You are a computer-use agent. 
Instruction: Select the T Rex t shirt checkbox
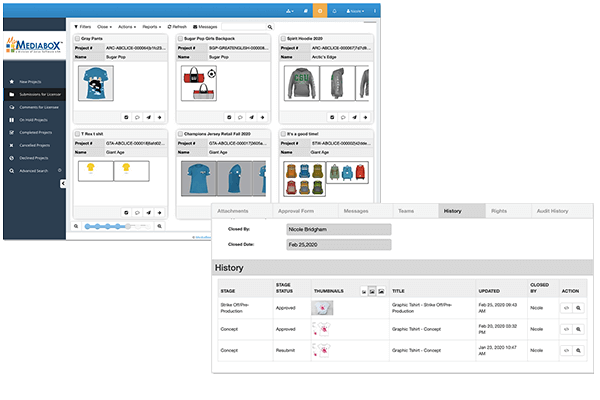click(x=78, y=133)
